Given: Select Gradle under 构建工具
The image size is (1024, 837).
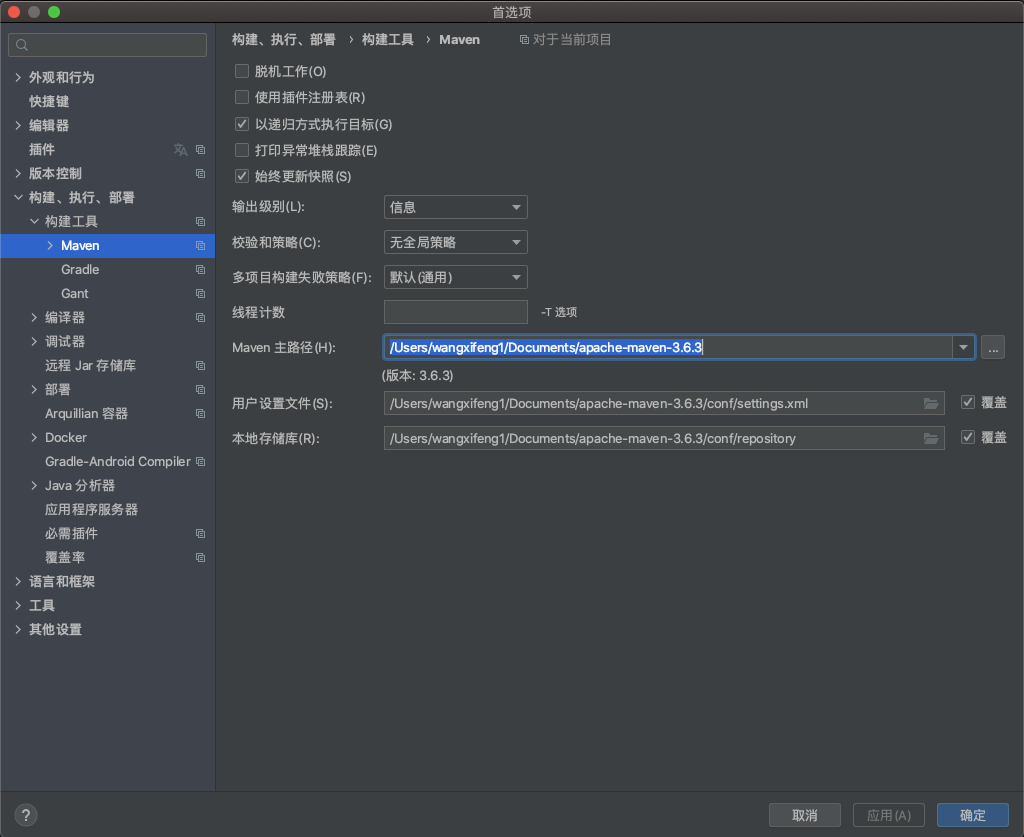Looking at the screenshot, I should (x=80, y=270).
